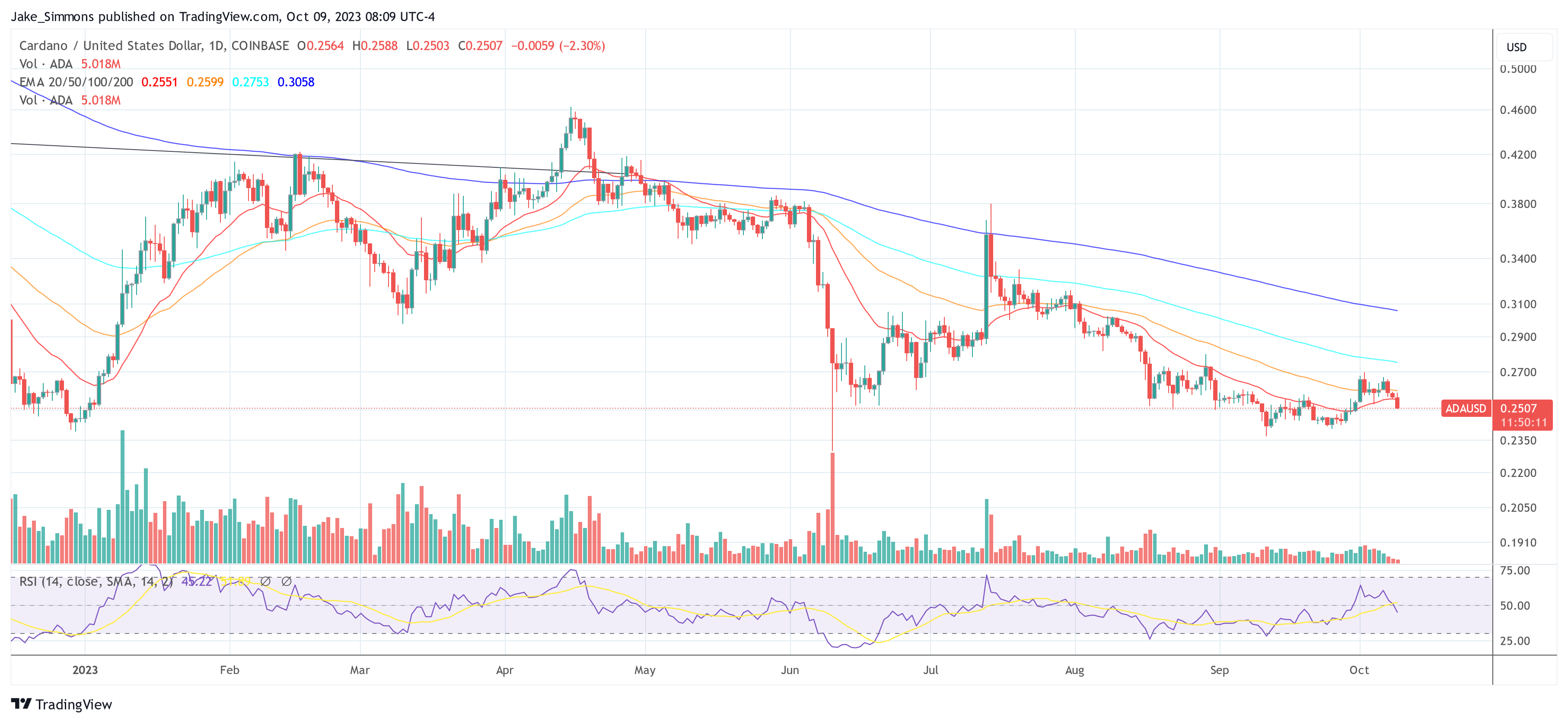
Task: Click the first Vol · ADA label
Action: coord(46,64)
